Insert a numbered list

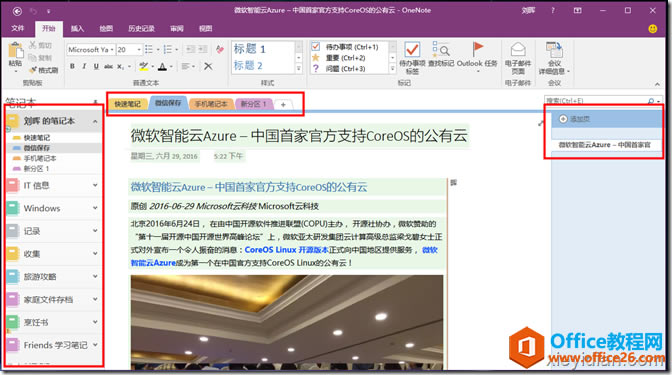point(168,50)
